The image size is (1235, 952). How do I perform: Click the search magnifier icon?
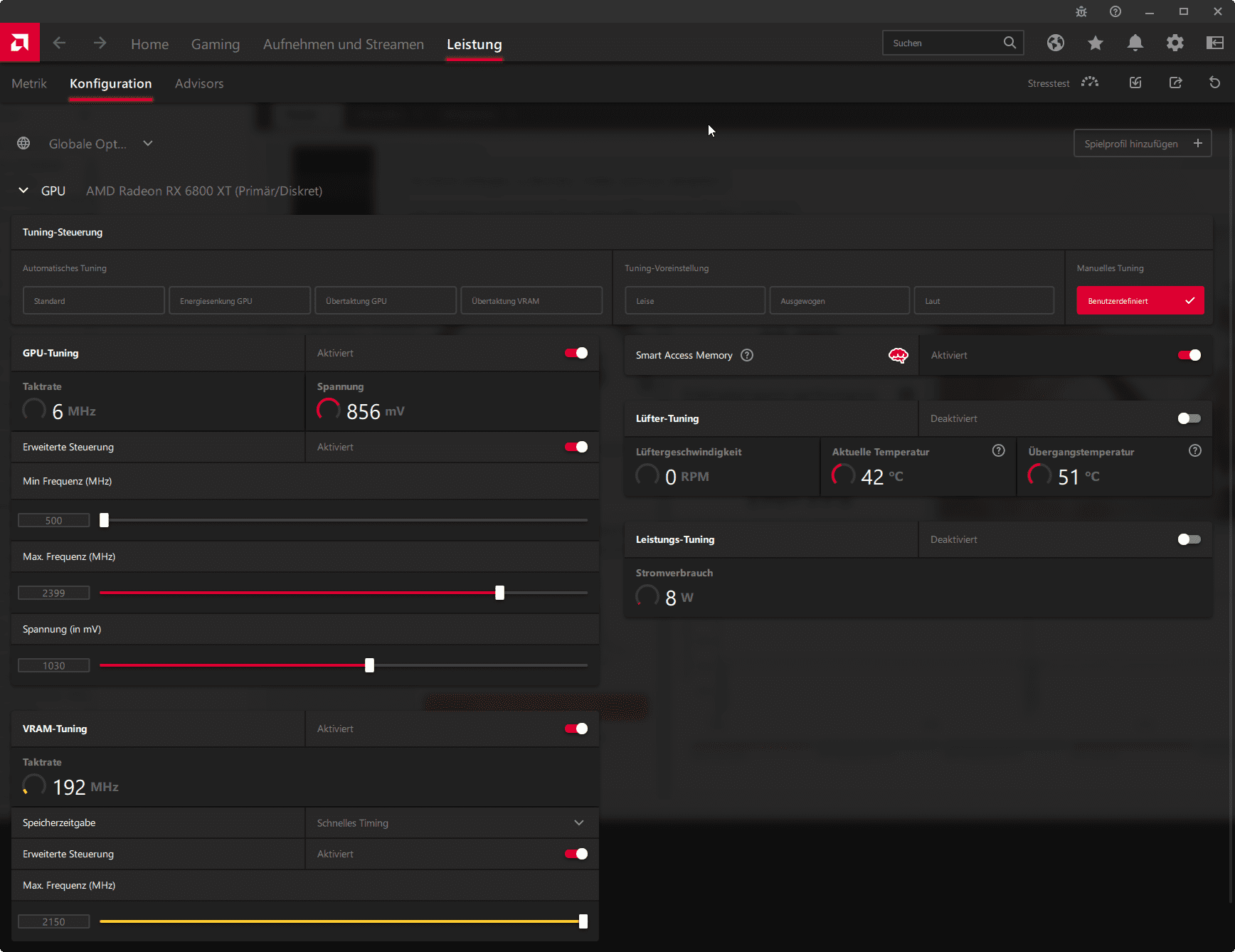[1009, 43]
